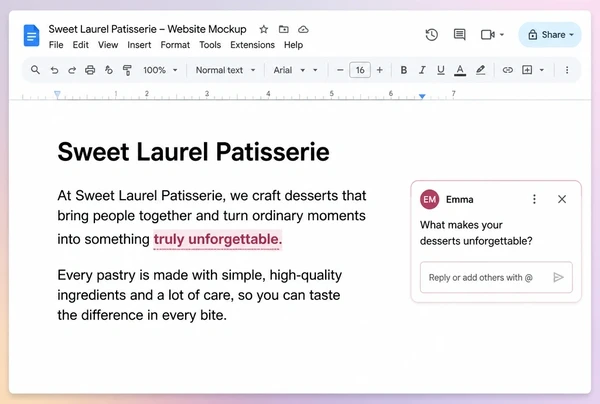Expand the video call options arrow
600x404 pixels.
(x=502, y=35)
